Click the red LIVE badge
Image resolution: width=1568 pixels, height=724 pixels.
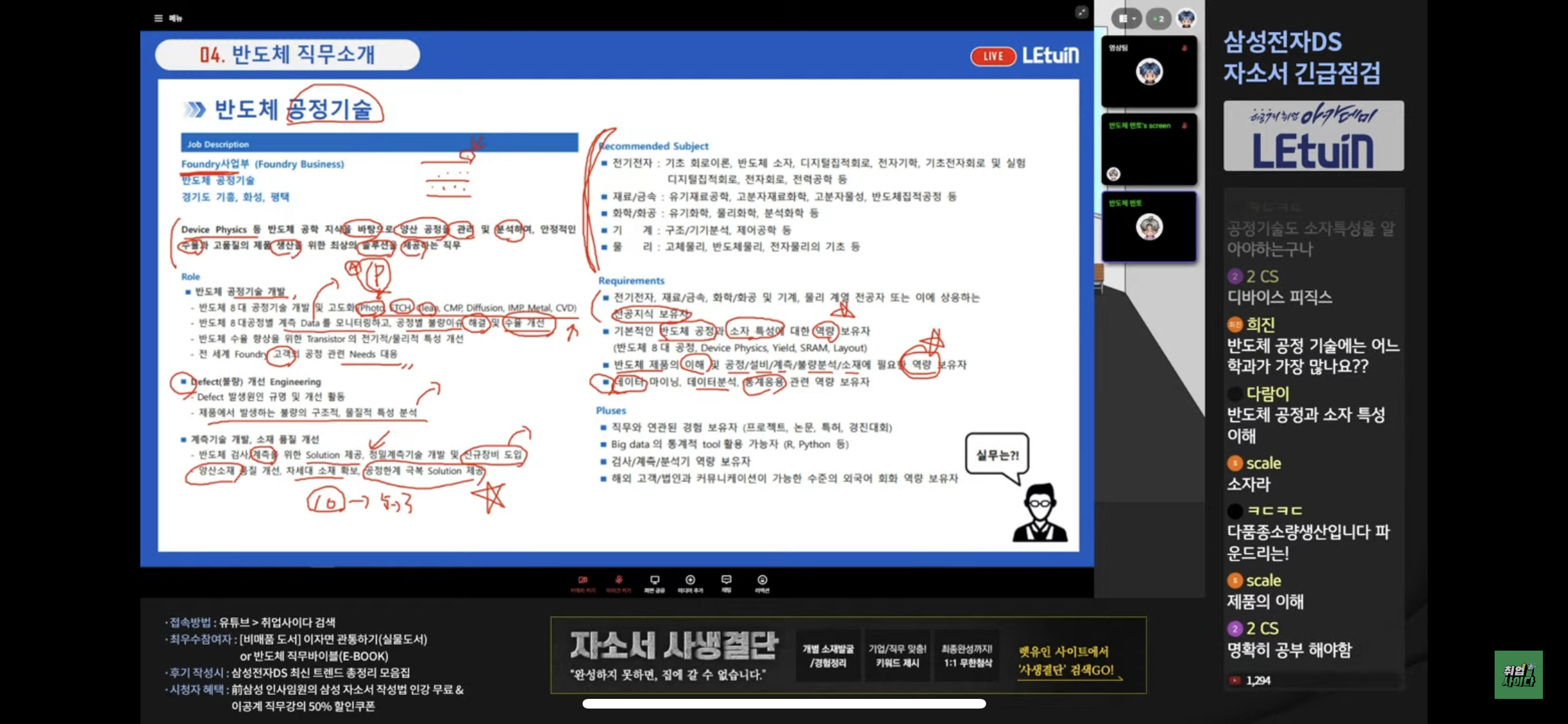click(993, 56)
